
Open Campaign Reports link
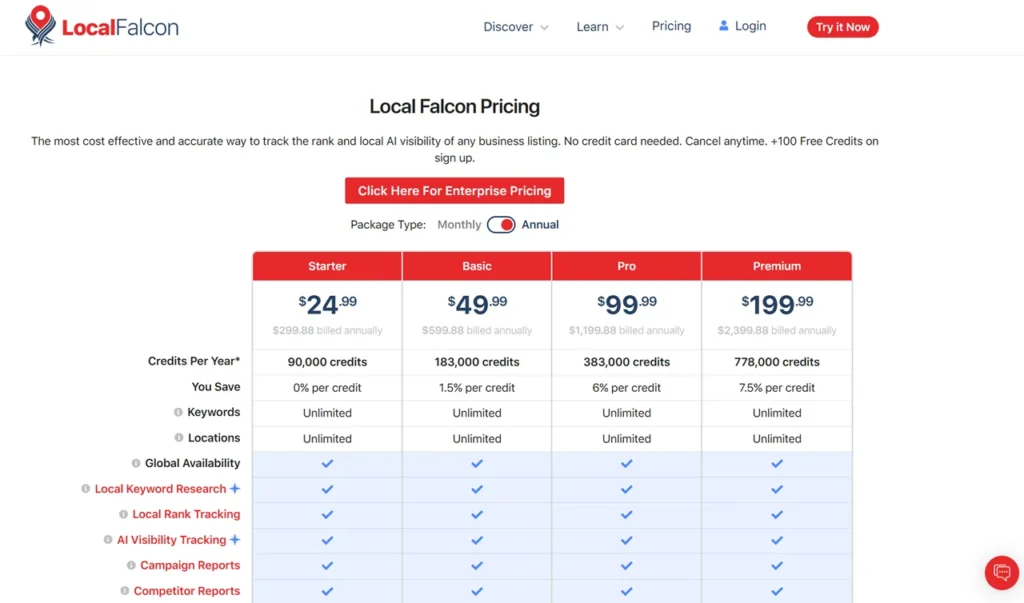pos(190,565)
